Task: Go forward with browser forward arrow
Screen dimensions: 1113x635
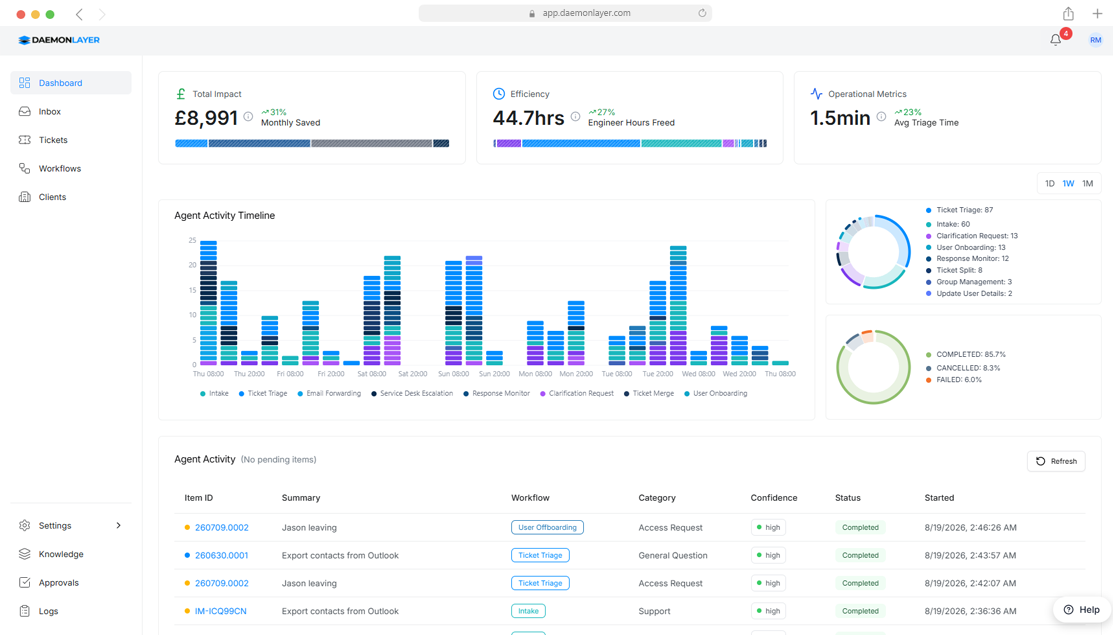Action: [102, 14]
